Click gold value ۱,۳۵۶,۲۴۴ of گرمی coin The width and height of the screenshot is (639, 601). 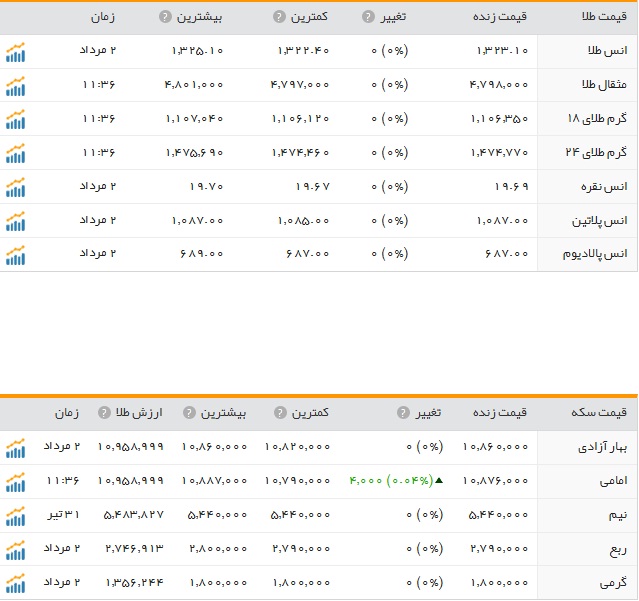[x=134, y=583]
